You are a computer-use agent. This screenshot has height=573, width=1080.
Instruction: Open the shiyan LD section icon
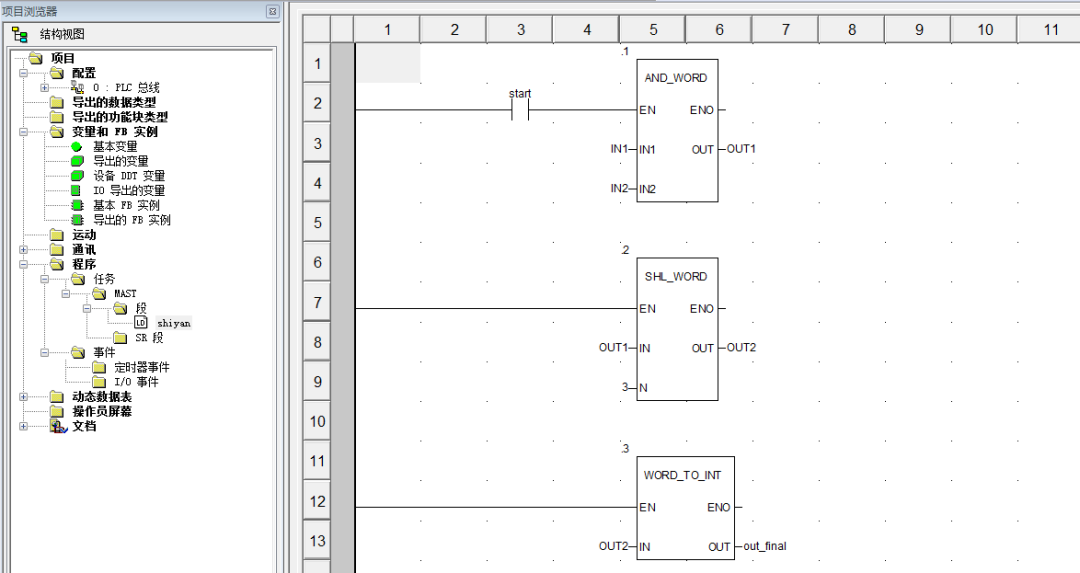pyautogui.click(x=141, y=323)
